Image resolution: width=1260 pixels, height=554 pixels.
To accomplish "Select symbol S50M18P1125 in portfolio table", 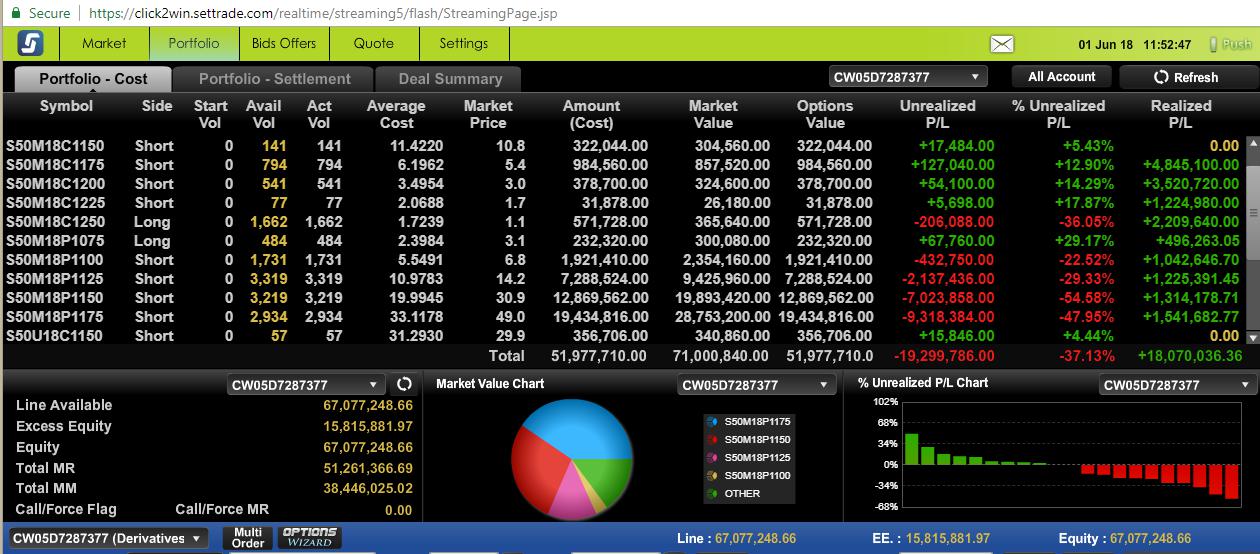I will coord(54,279).
